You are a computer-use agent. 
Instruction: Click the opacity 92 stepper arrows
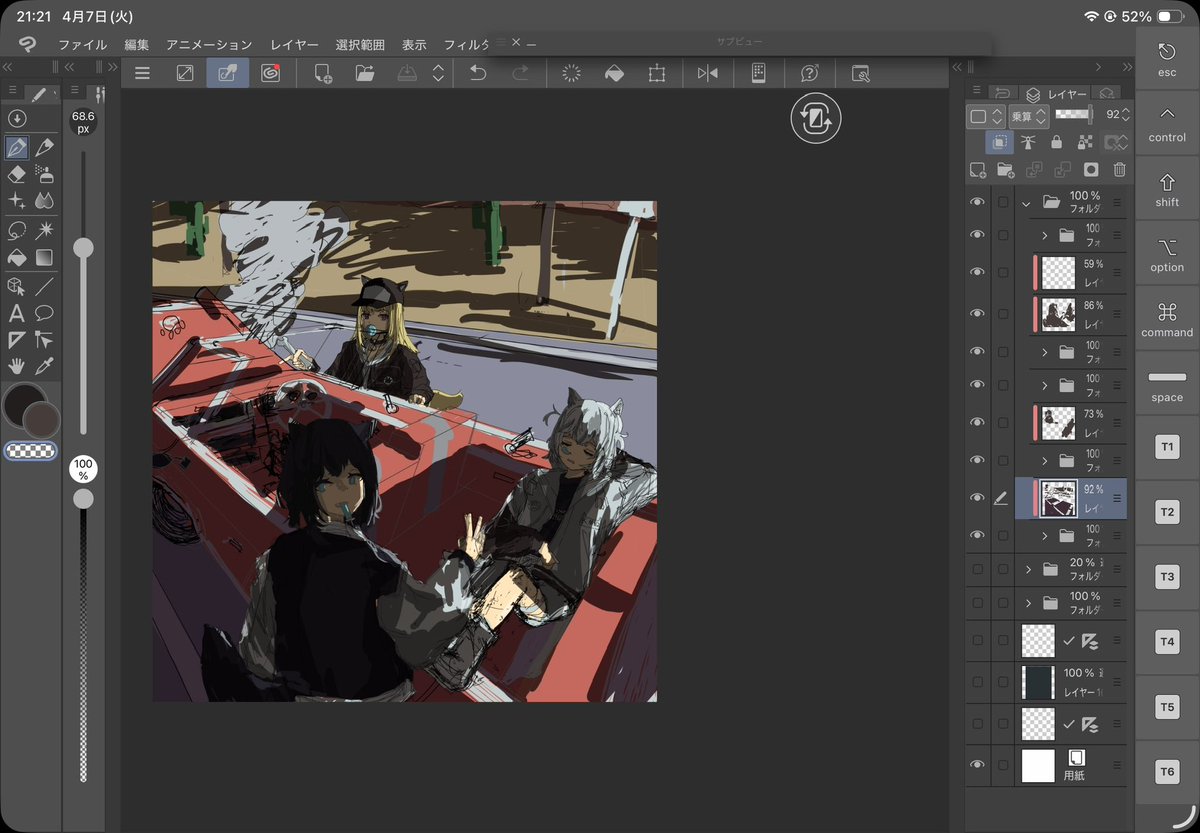tap(1126, 116)
